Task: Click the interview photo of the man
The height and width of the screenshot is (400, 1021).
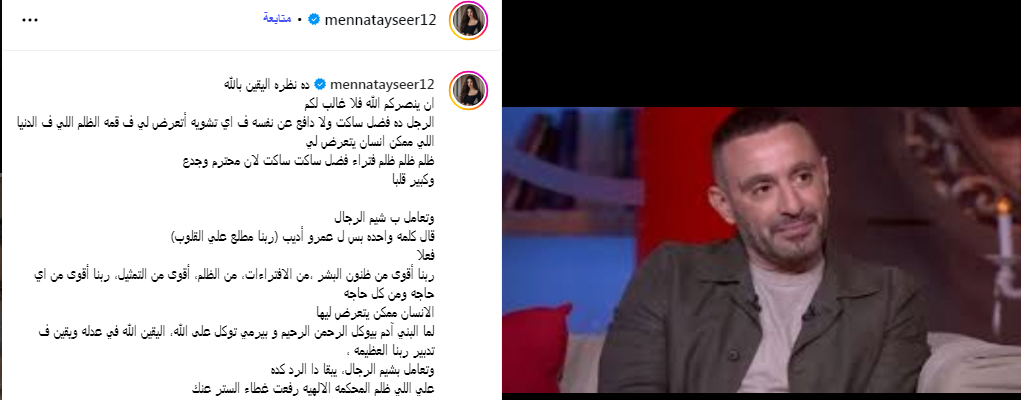Action: [762, 250]
